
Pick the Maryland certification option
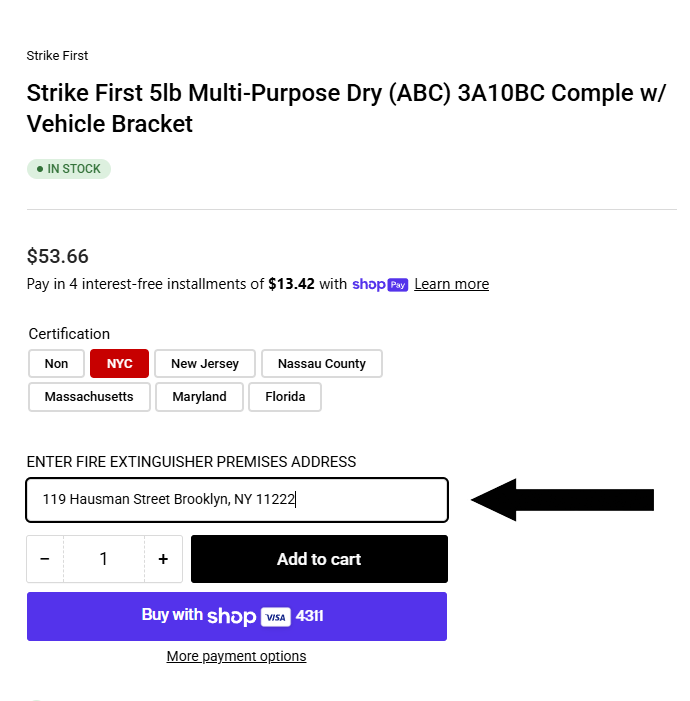coord(199,397)
